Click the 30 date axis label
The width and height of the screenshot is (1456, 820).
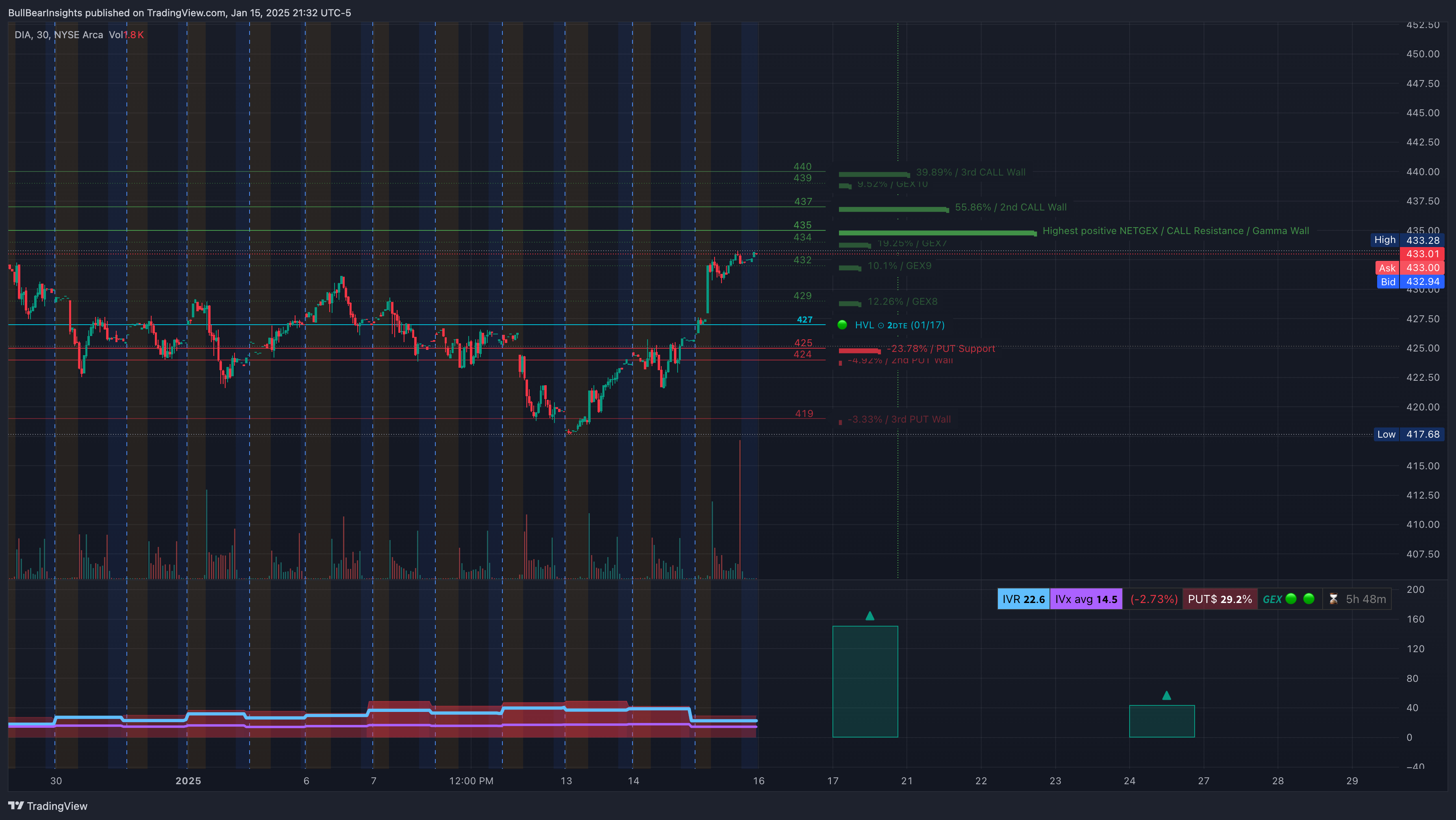[x=56, y=781]
